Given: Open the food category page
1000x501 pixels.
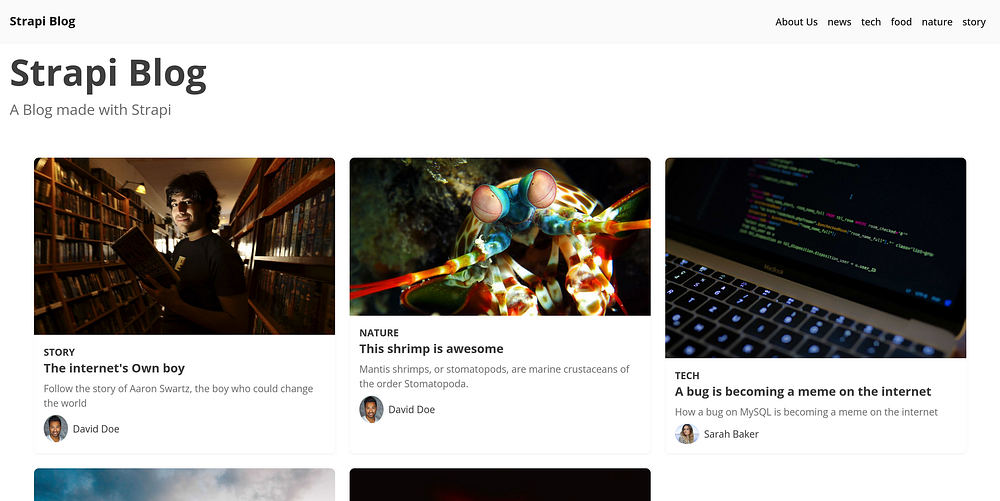Looking at the screenshot, I should click(901, 22).
